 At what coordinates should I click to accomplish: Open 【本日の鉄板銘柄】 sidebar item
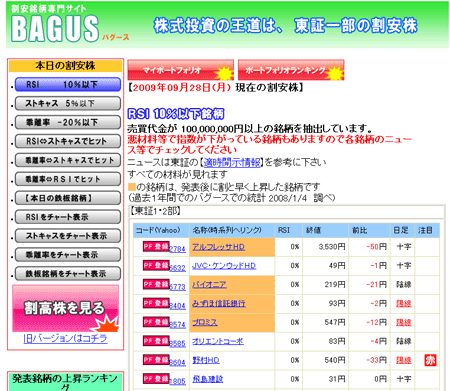(68, 198)
